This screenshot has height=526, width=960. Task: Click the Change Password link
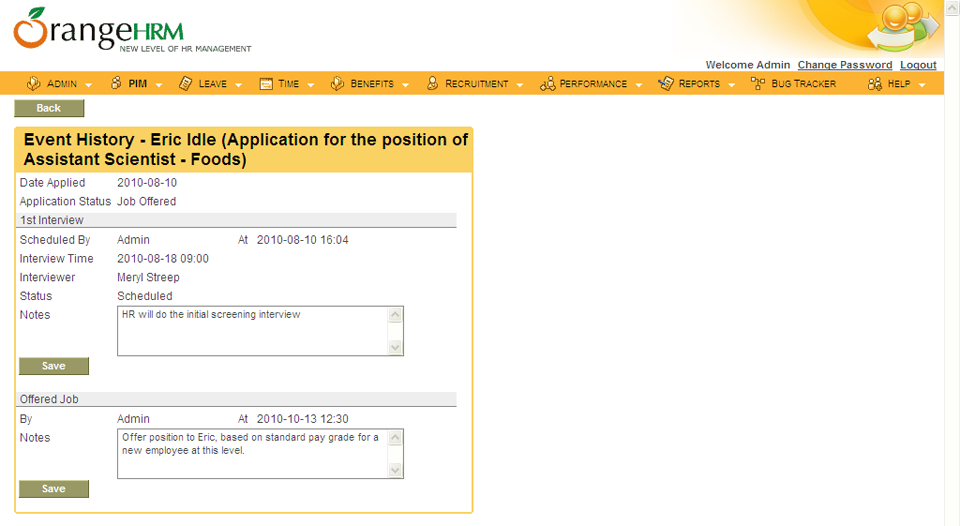point(845,65)
